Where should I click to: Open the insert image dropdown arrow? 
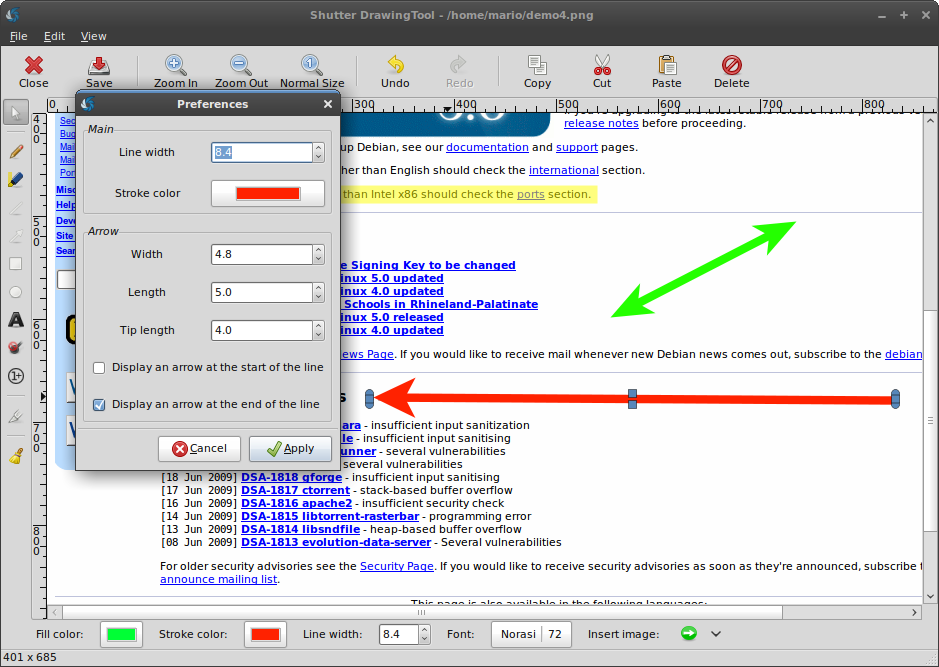point(716,634)
